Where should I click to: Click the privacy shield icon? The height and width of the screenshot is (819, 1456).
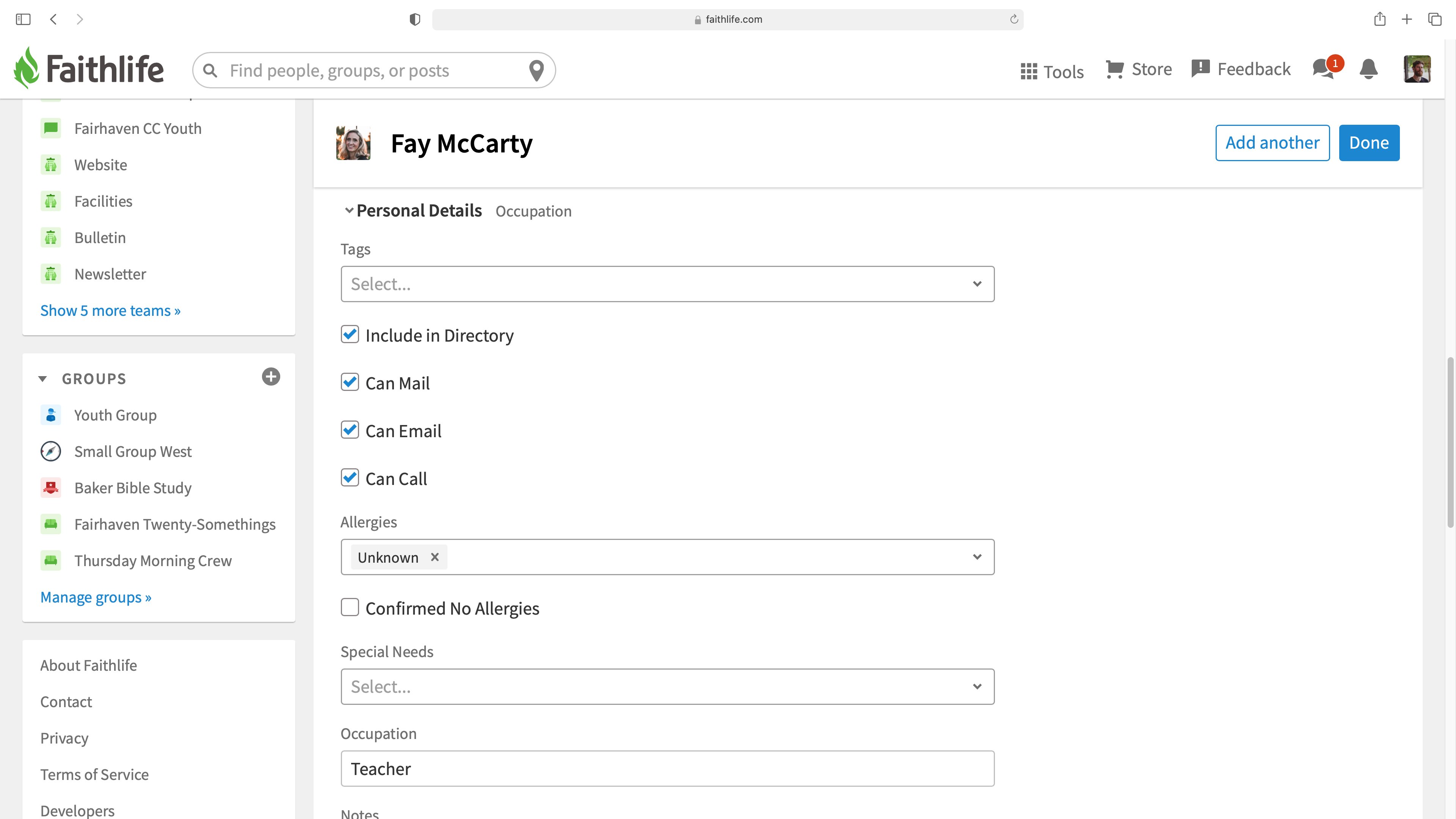click(x=415, y=19)
